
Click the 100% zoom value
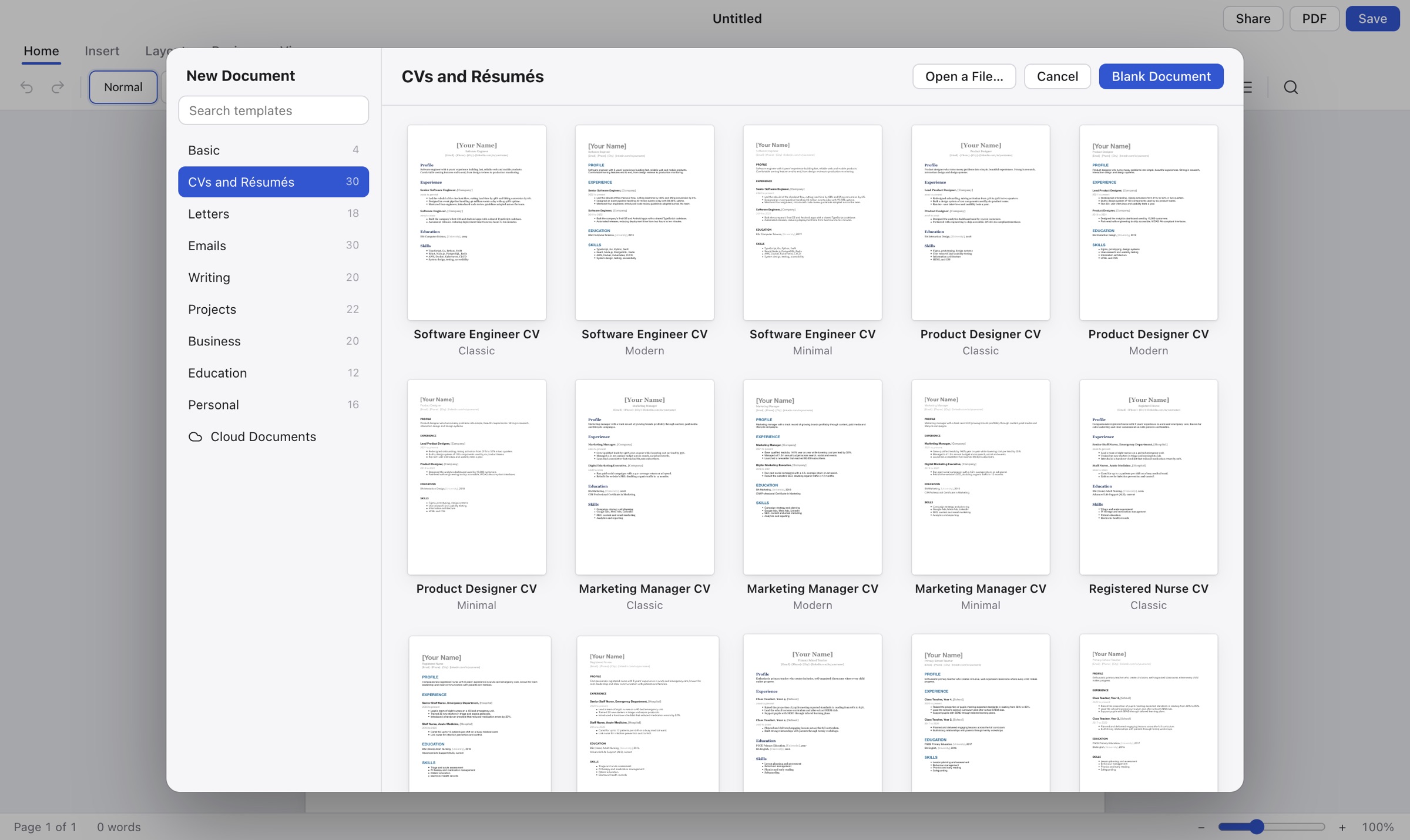[x=1378, y=827]
